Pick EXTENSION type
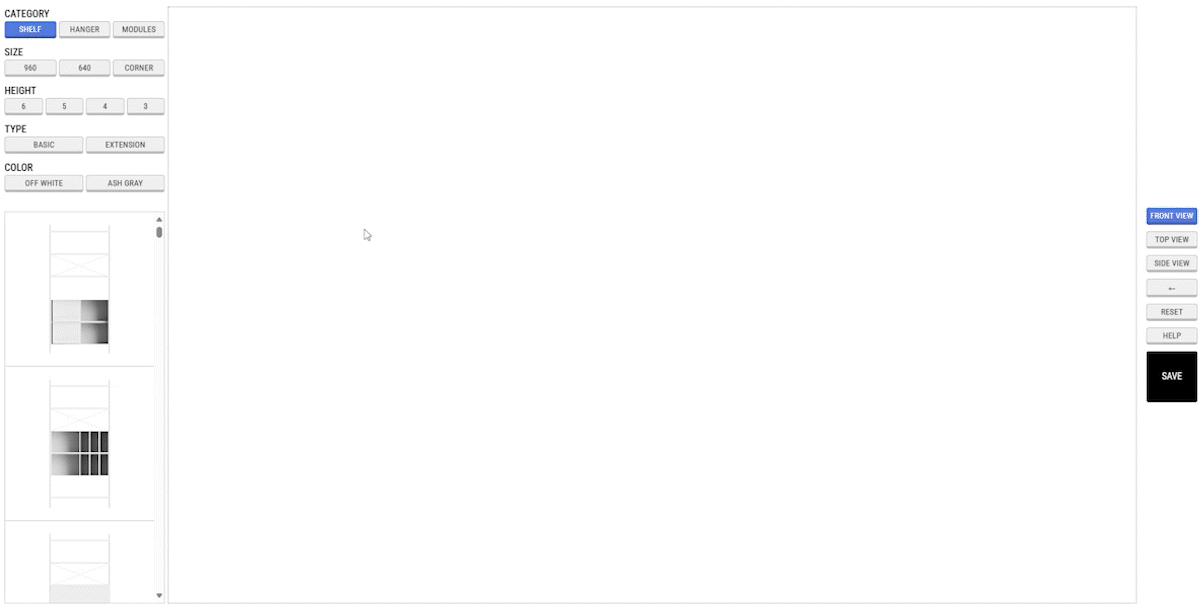The width and height of the screenshot is (1200, 610). 125,145
